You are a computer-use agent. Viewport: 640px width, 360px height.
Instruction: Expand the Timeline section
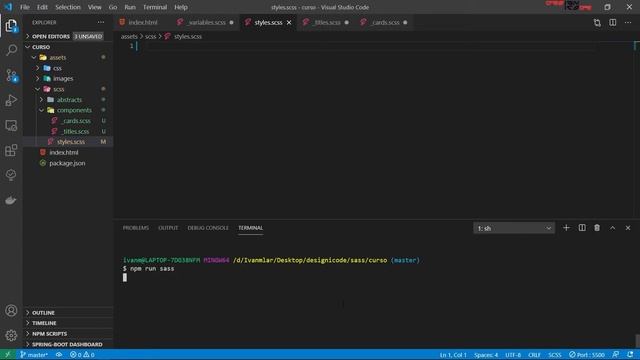pos(68,323)
